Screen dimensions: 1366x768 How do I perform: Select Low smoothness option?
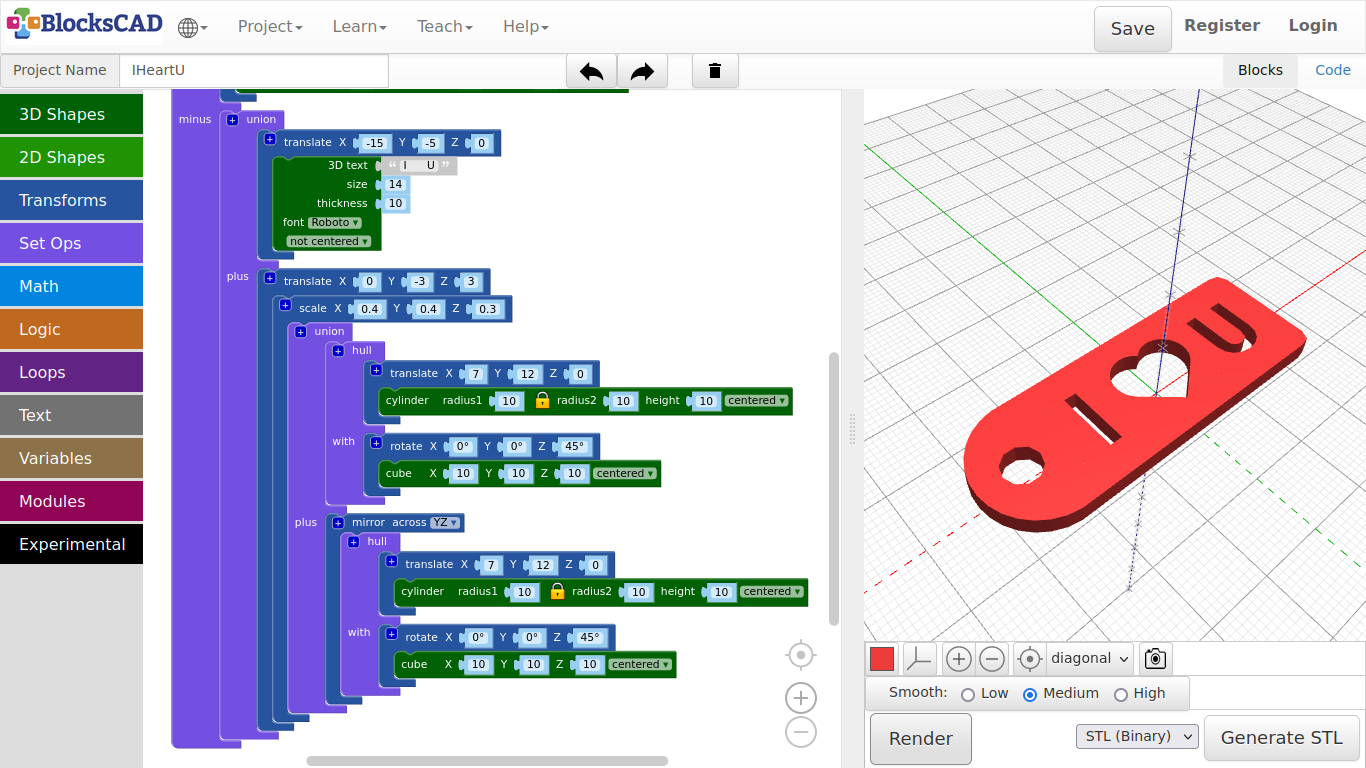tap(968, 694)
